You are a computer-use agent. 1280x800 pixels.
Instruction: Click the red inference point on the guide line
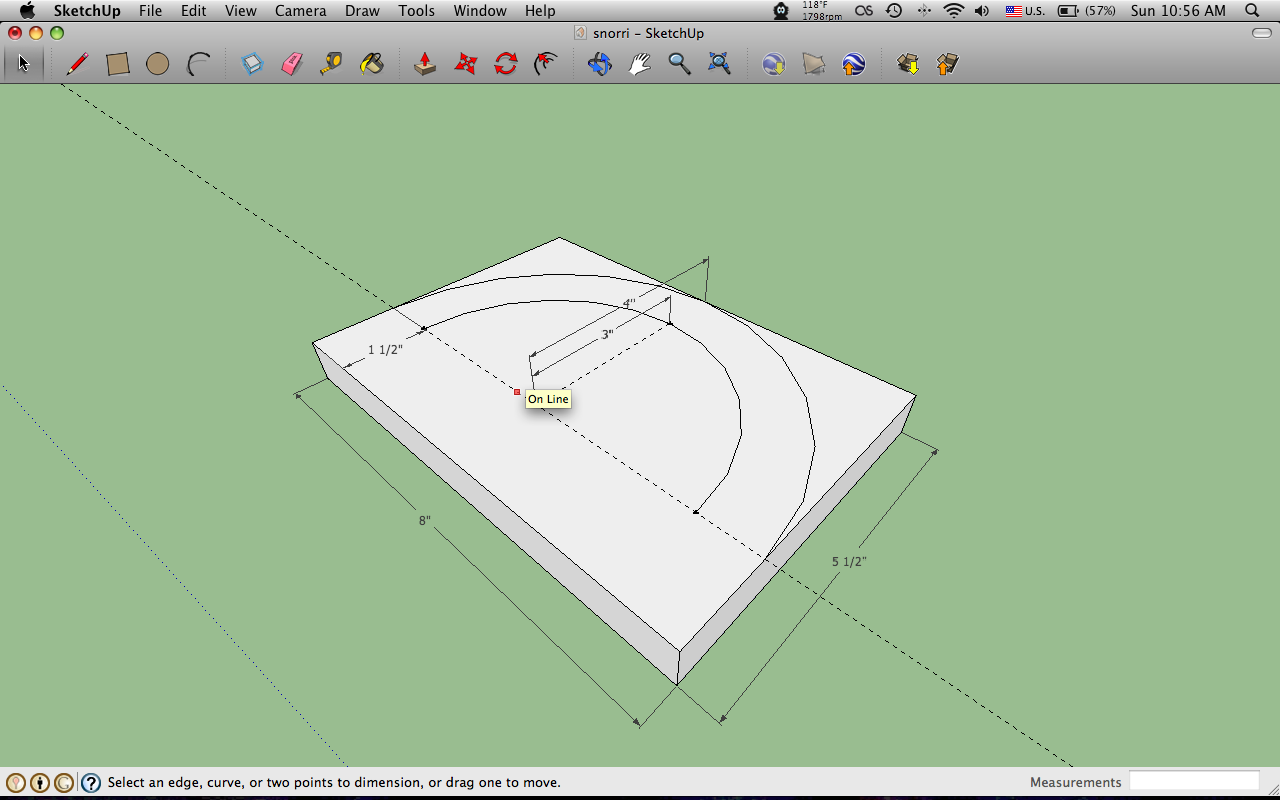pos(517,392)
